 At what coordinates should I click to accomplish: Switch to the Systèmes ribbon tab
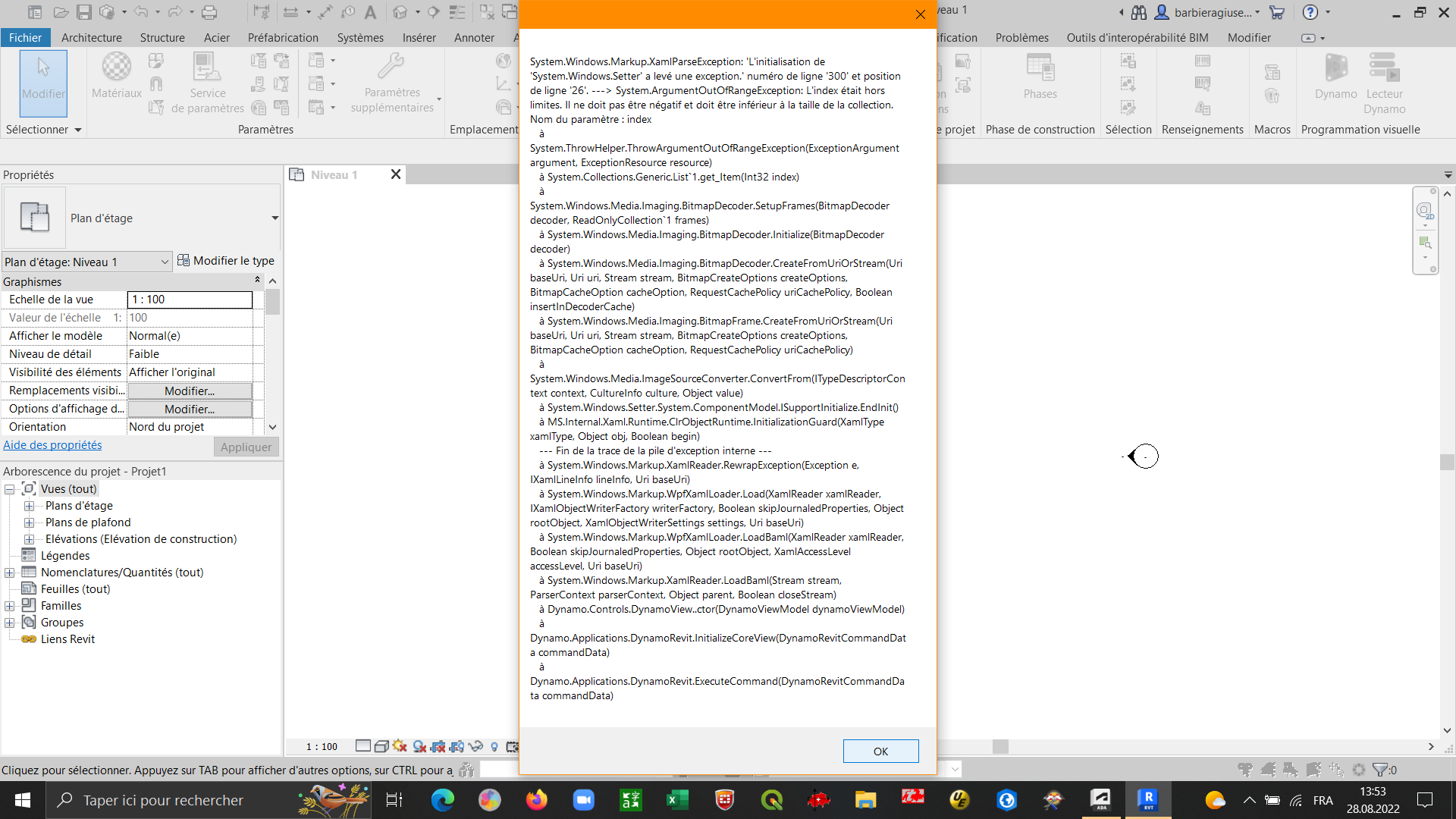(x=360, y=38)
